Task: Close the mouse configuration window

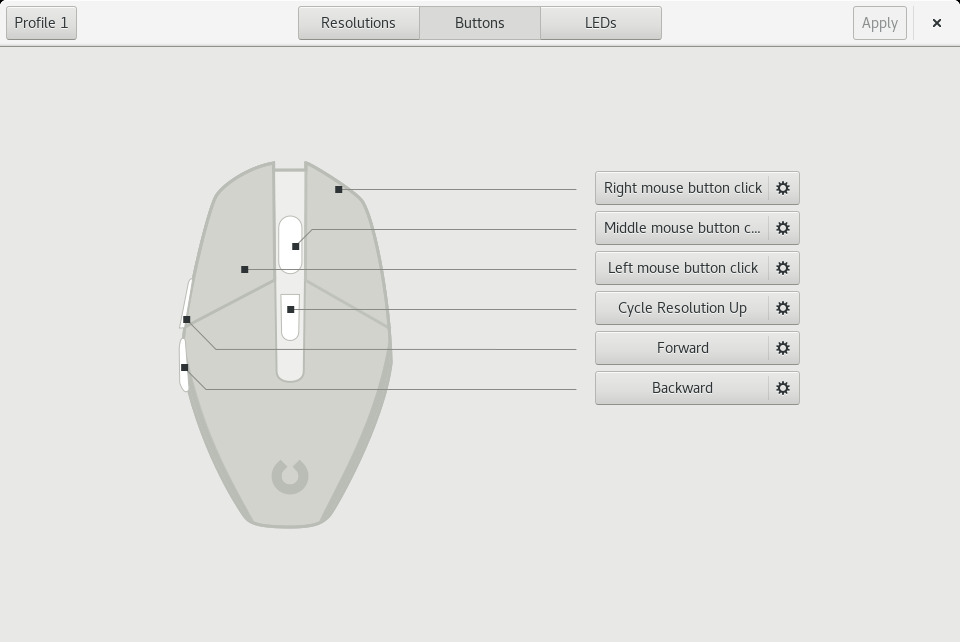Action: pos(936,23)
